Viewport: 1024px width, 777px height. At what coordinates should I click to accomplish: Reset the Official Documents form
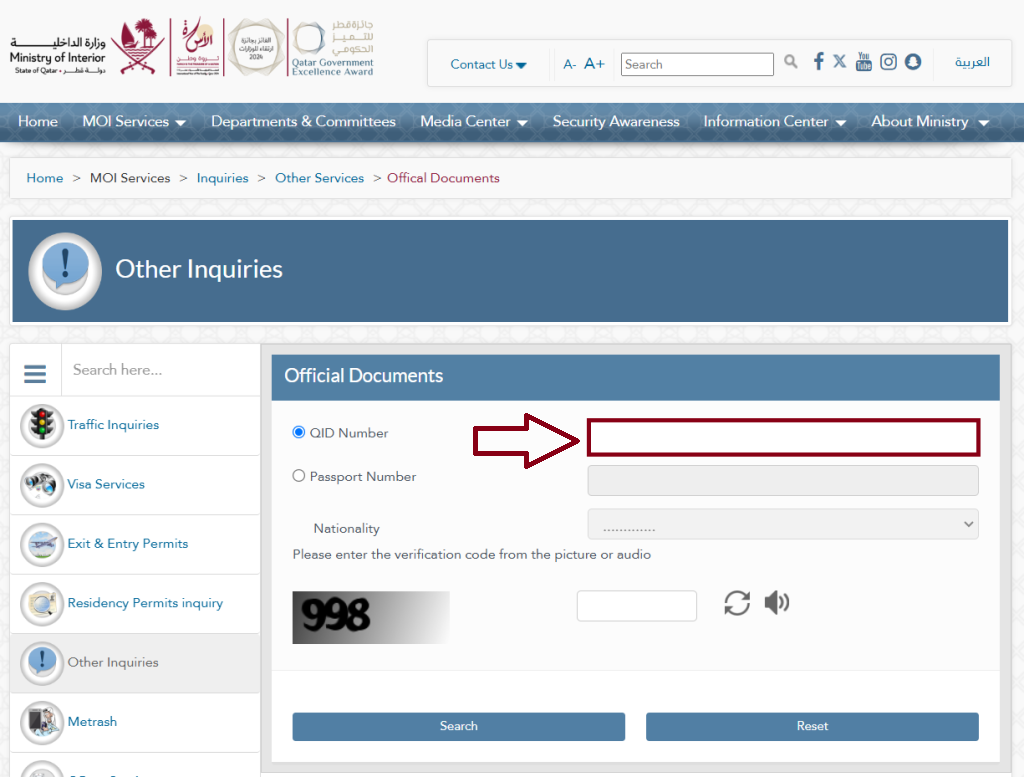pos(812,726)
